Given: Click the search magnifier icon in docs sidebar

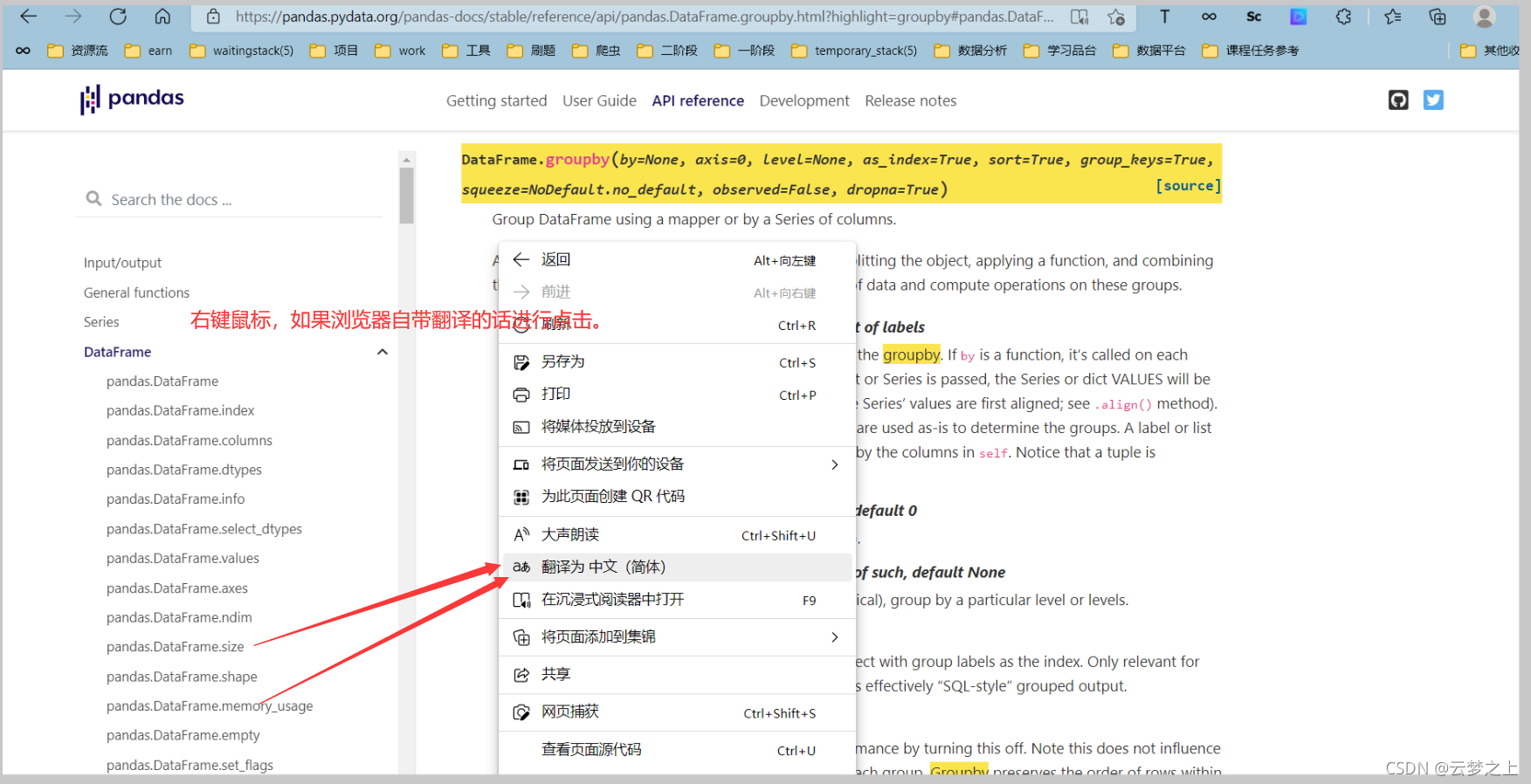Looking at the screenshot, I should [93, 199].
